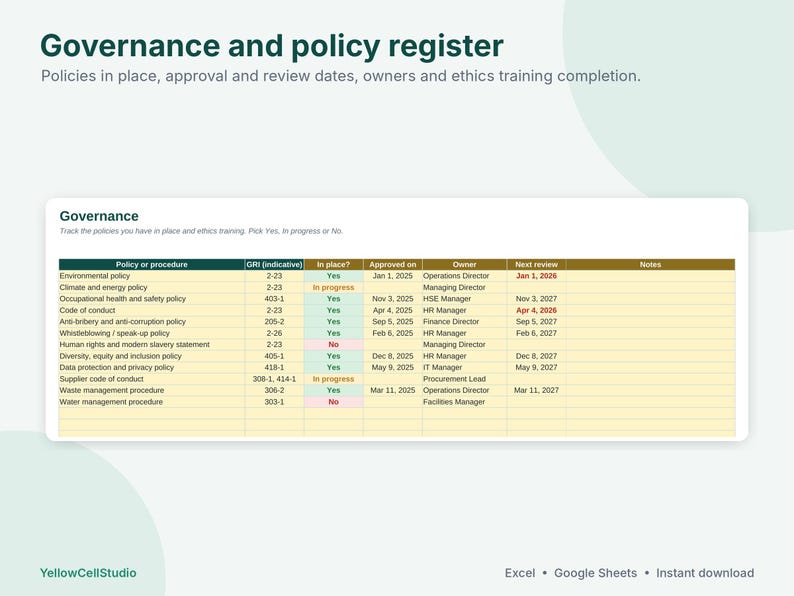Image resolution: width=794 pixels, height=596 pixels.
Task: Click the red 'Jan 1, 2026' review date
Action: [x=537, y=276]
